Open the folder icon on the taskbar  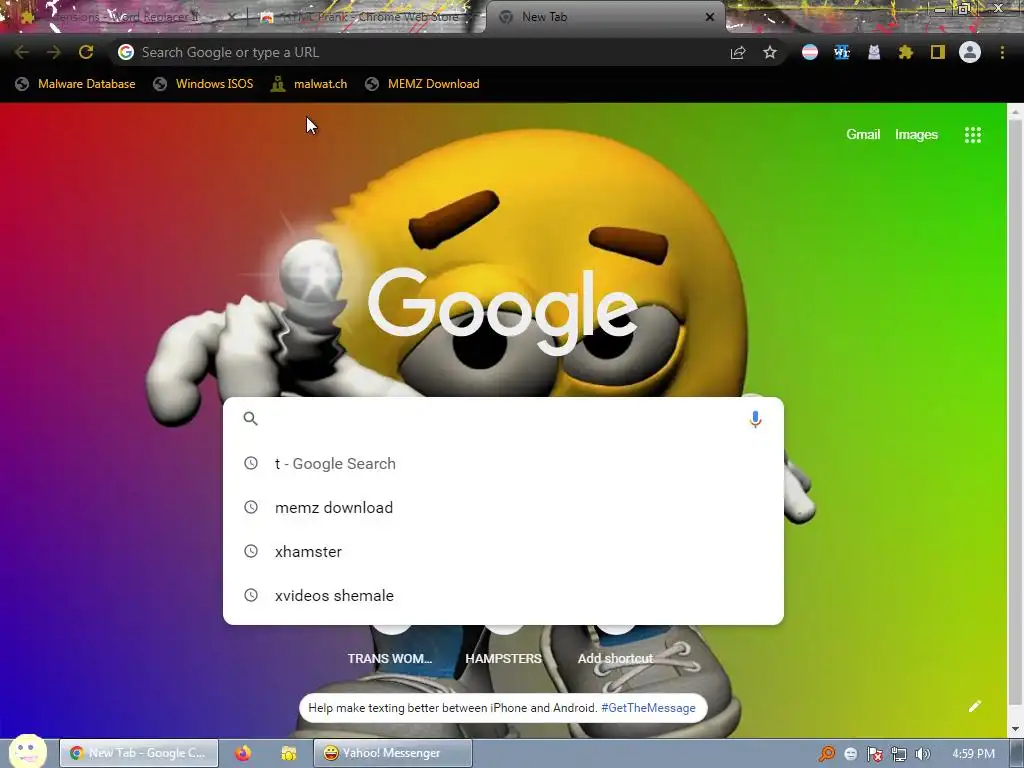288,753
